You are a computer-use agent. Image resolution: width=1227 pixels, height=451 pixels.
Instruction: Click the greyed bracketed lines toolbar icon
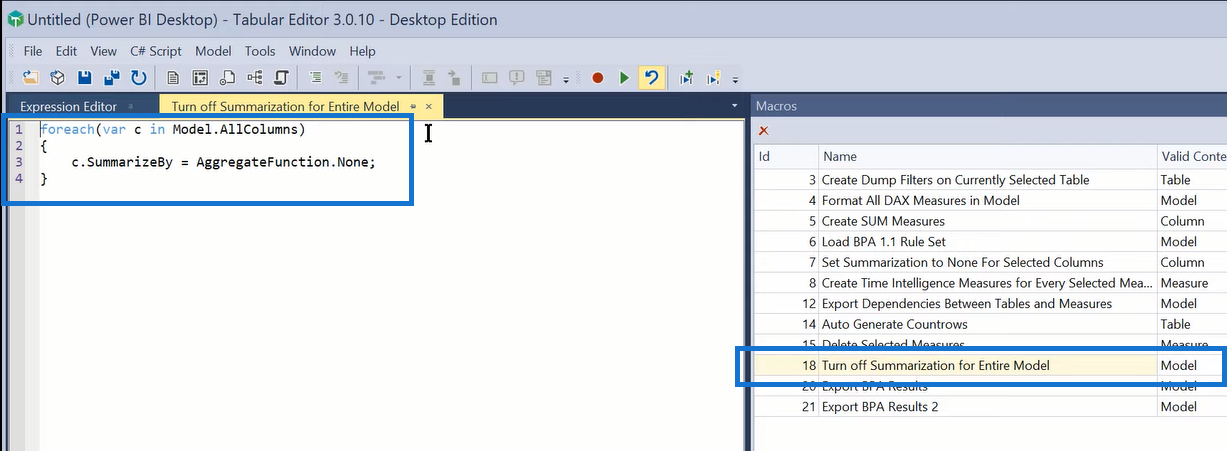tap(428, 77)
